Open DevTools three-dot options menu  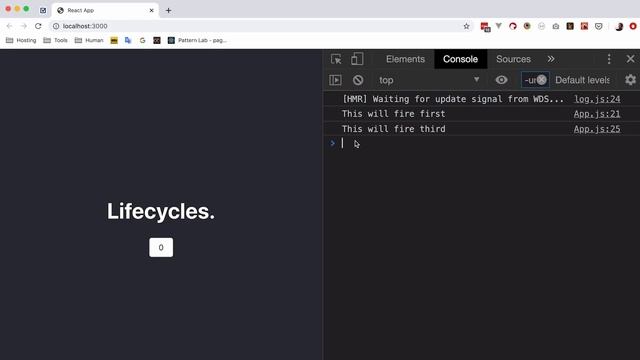609,59
